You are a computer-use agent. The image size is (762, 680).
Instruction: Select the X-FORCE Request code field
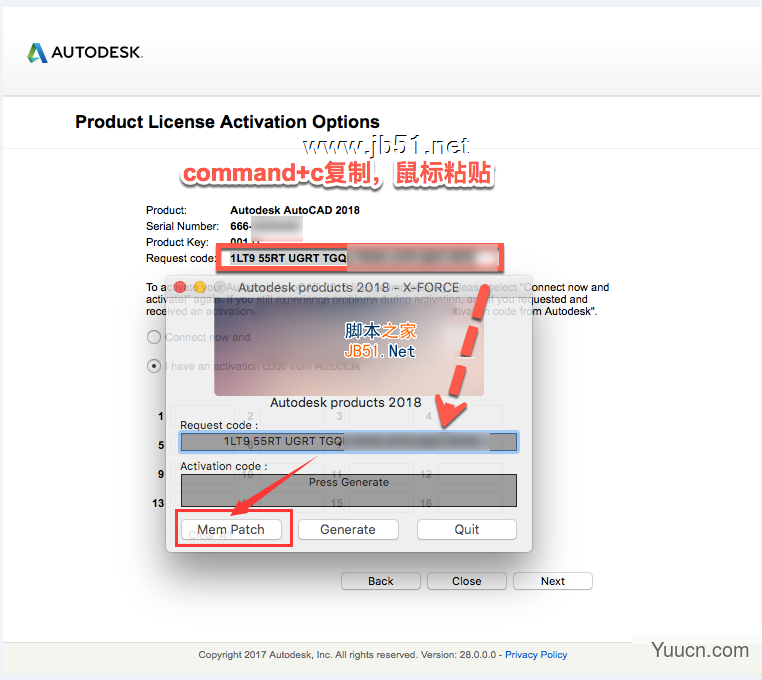pyautogui.click(x=349, y=442)
